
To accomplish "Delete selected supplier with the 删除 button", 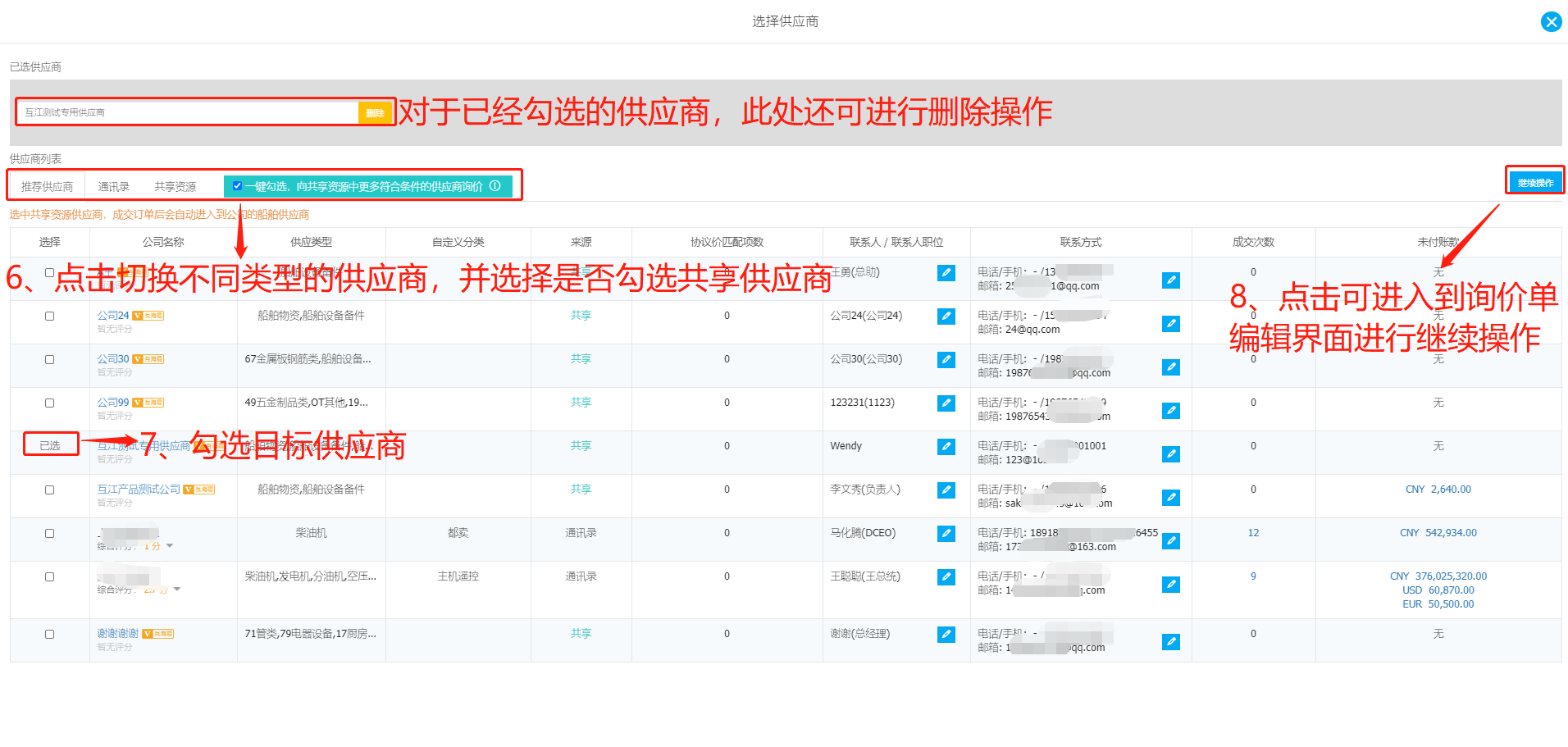I will pos(375,112).
